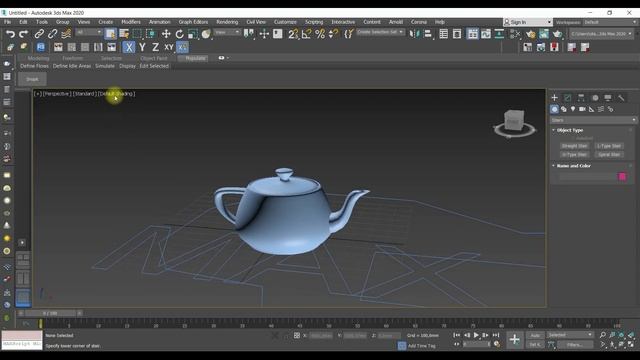Activate the Select and Rotate tool
Screen dimensions: 640x360
point(179,34)
